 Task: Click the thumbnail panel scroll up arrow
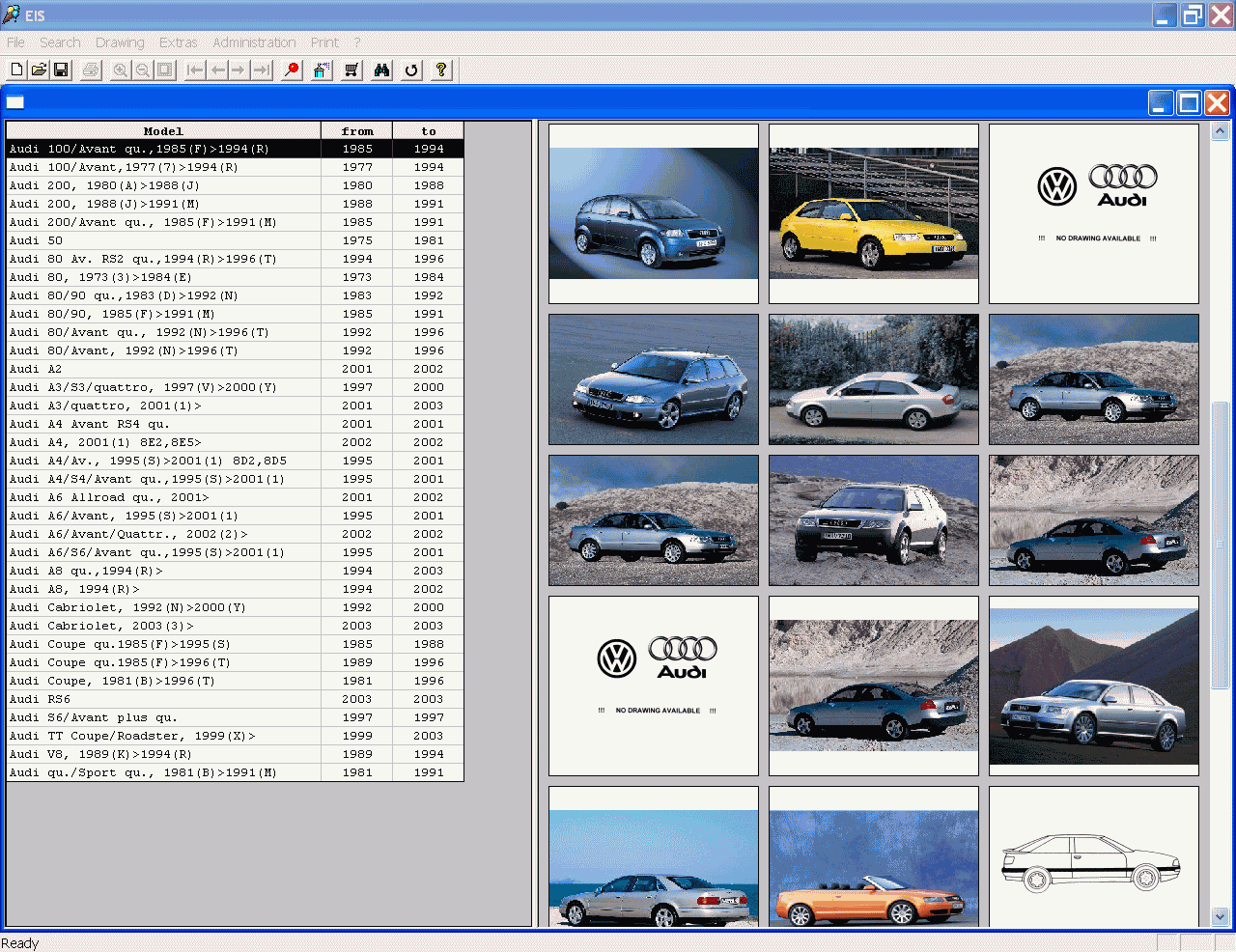click(x=1220, y=130)
